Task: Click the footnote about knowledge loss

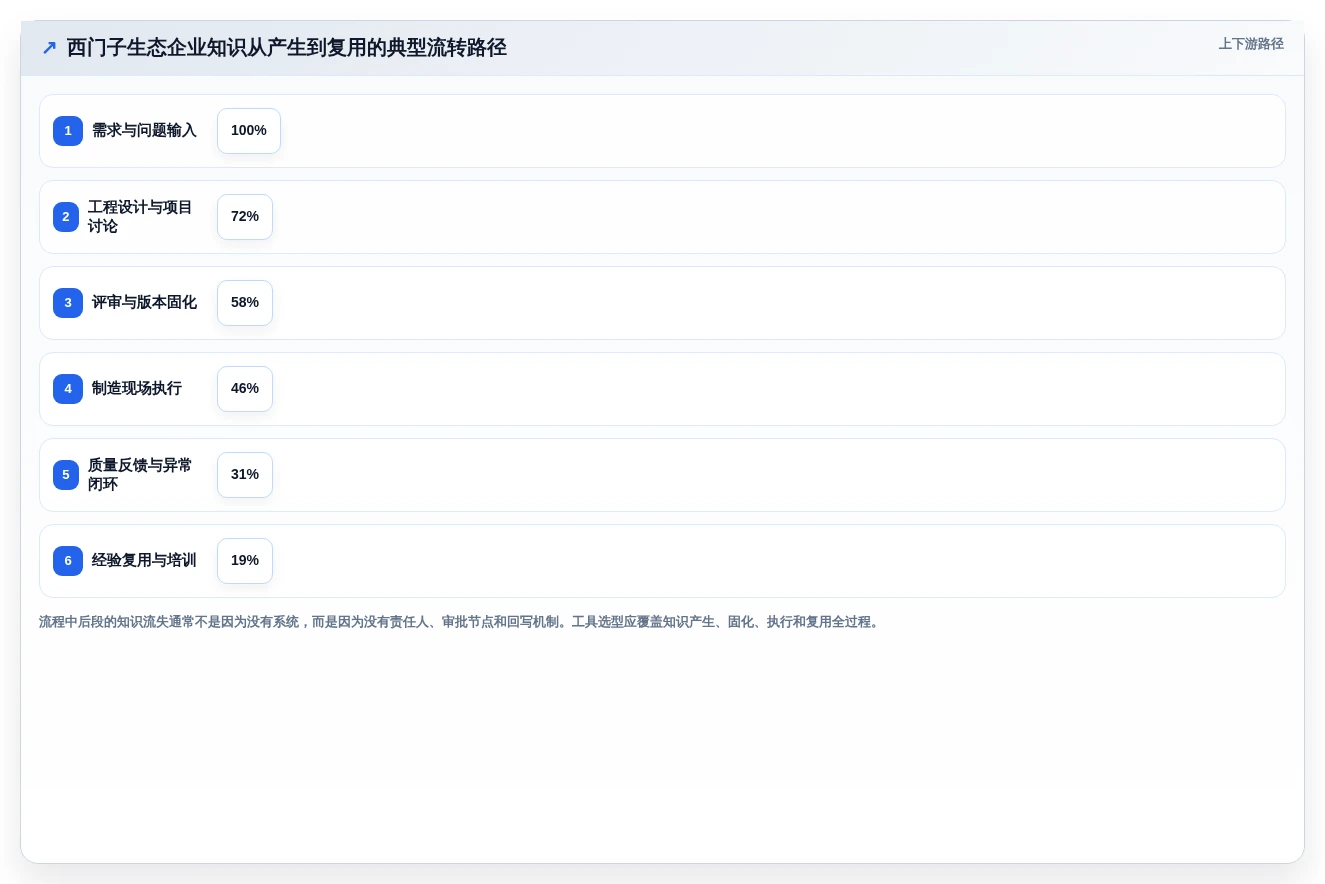Action: [x=461, y=622]
